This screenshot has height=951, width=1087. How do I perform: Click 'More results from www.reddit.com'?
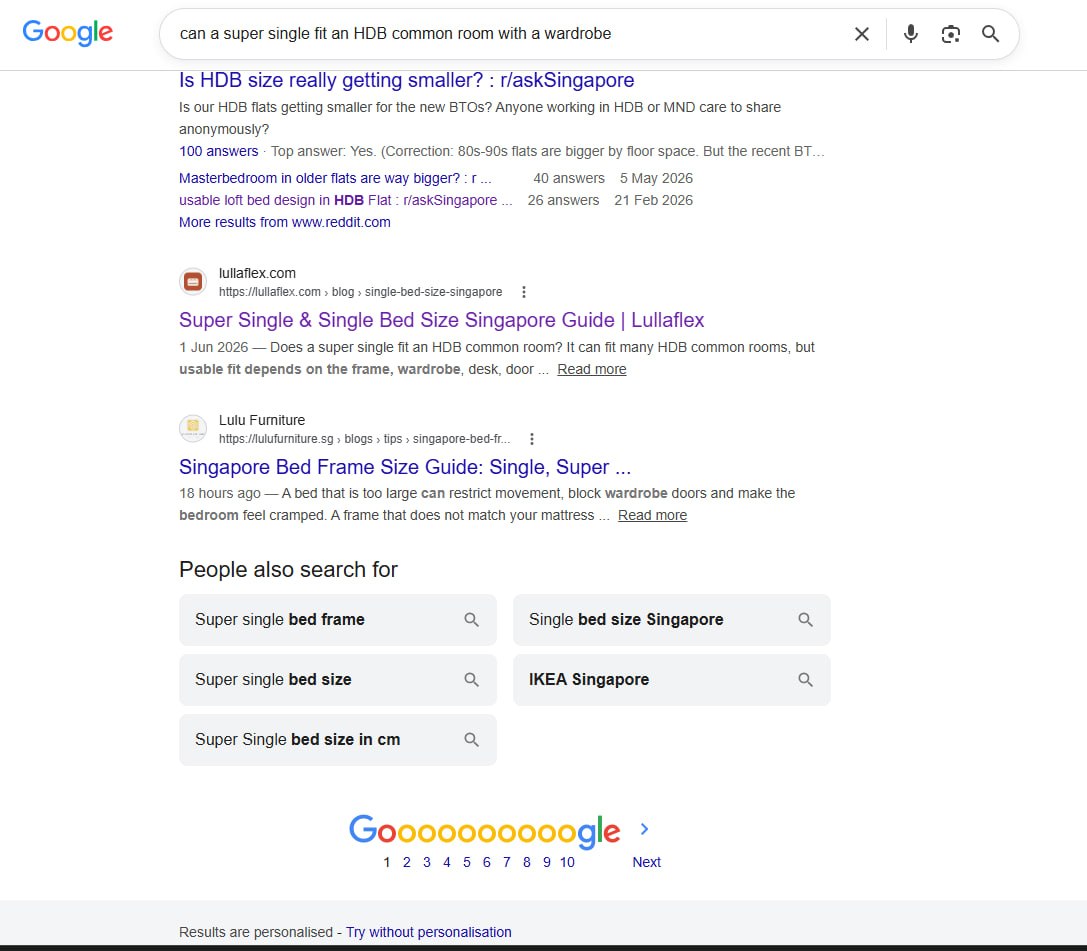tap(285, 223)
